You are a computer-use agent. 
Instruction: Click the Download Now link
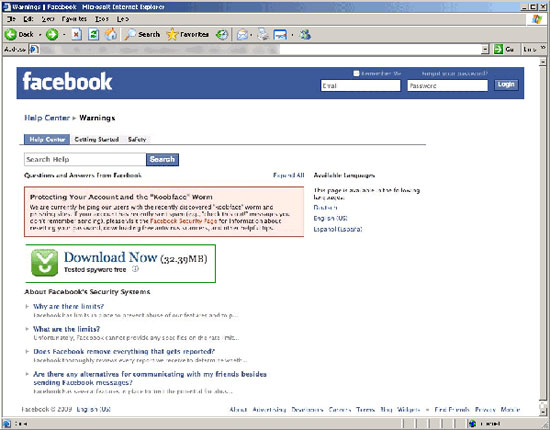[x=110, y=257]
